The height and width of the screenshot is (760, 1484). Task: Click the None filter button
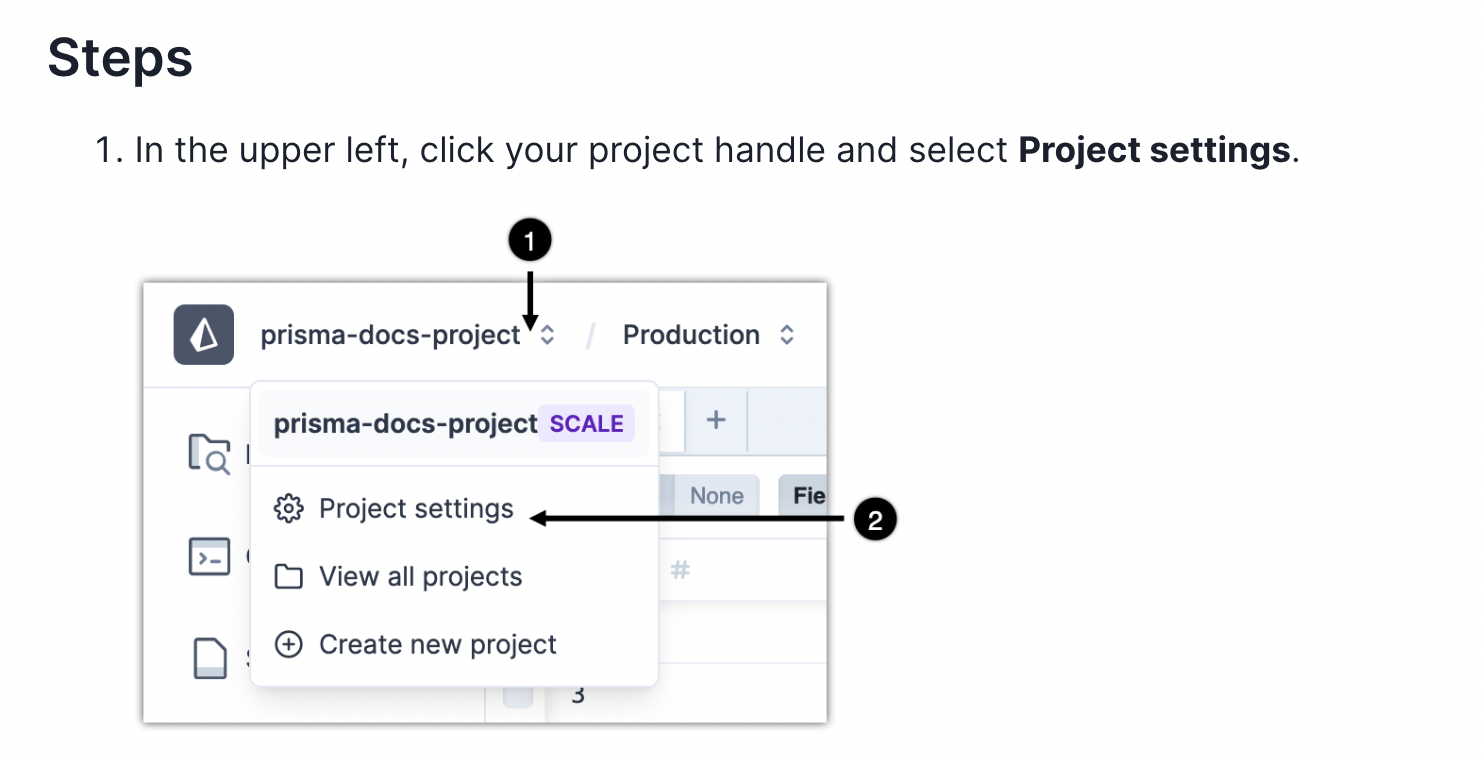click(x=716, y=495)
